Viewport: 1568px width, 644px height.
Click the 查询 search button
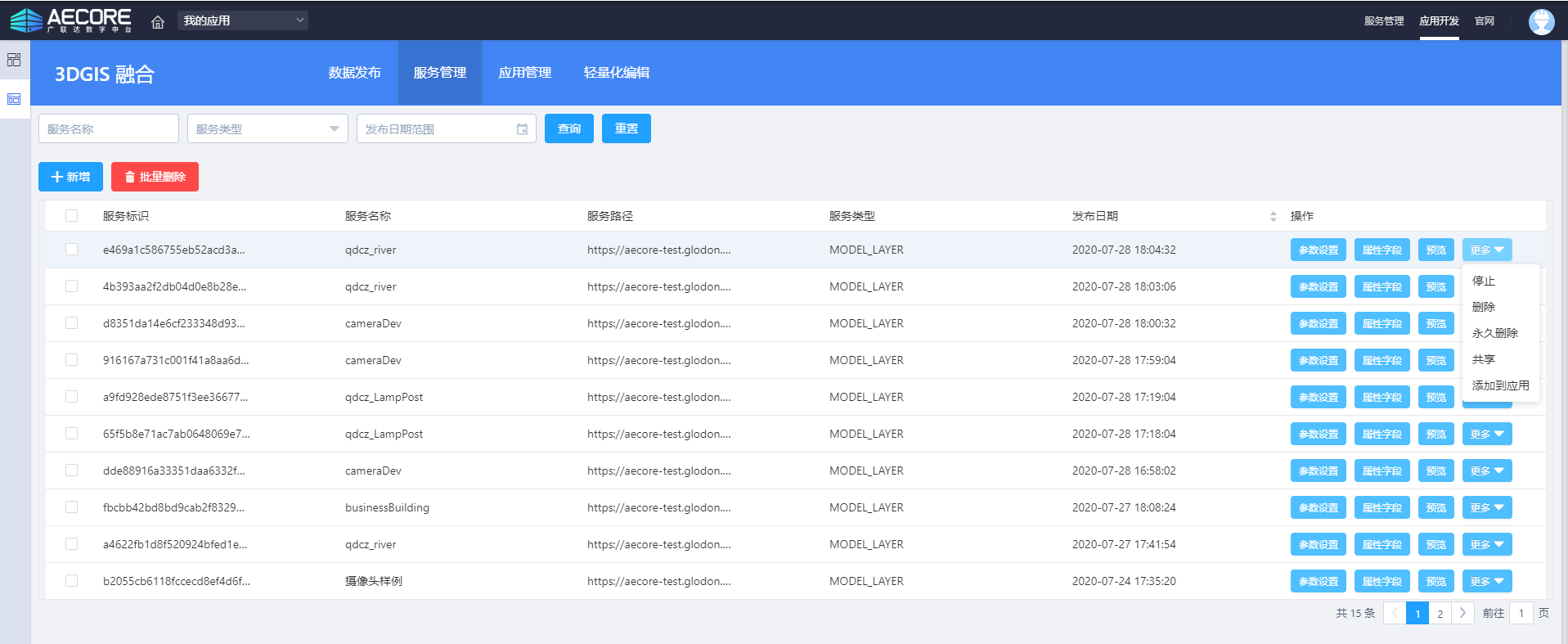click(x=568, y=128)
